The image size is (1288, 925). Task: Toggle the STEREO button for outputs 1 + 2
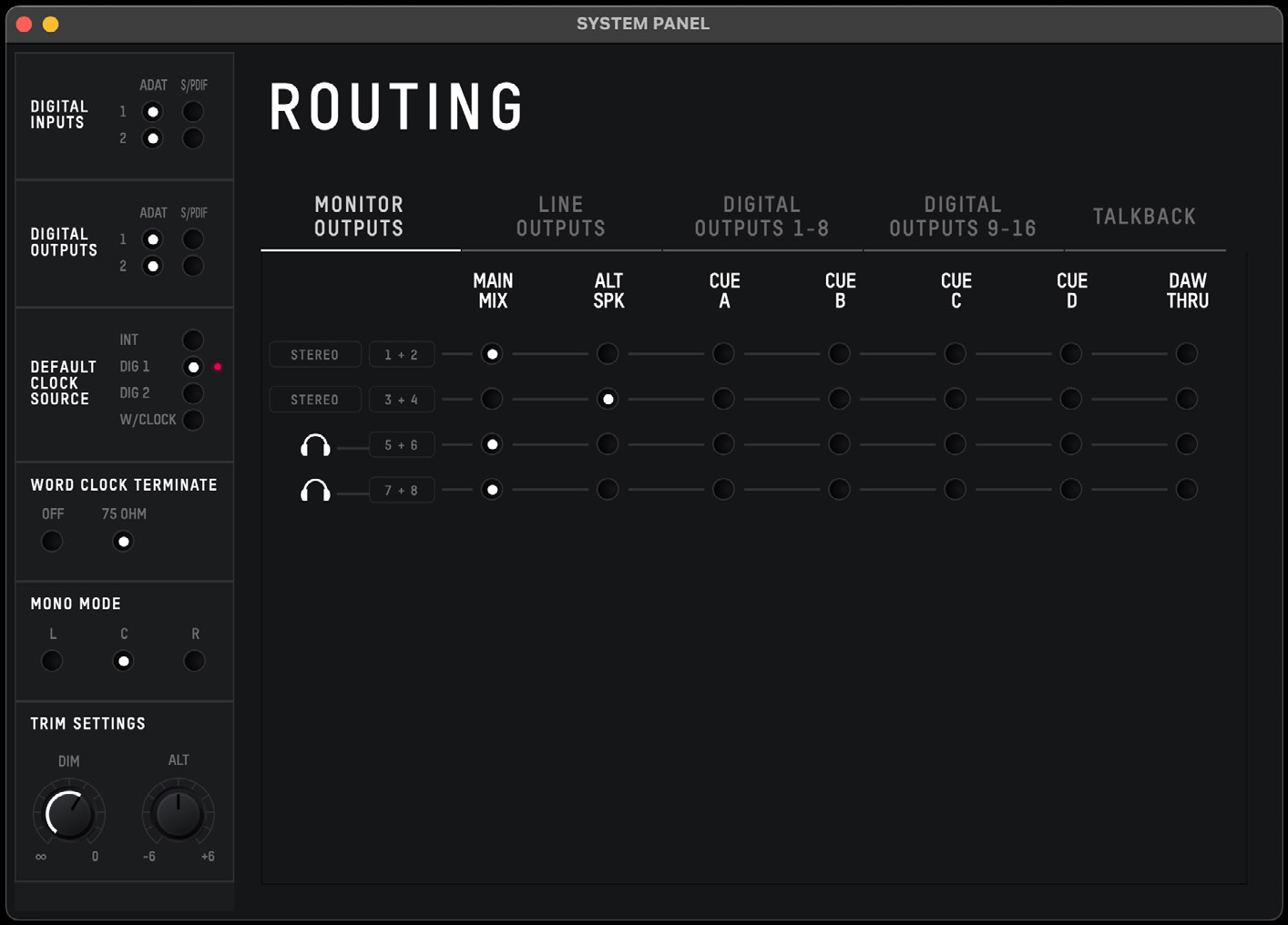tap(315, 354)
